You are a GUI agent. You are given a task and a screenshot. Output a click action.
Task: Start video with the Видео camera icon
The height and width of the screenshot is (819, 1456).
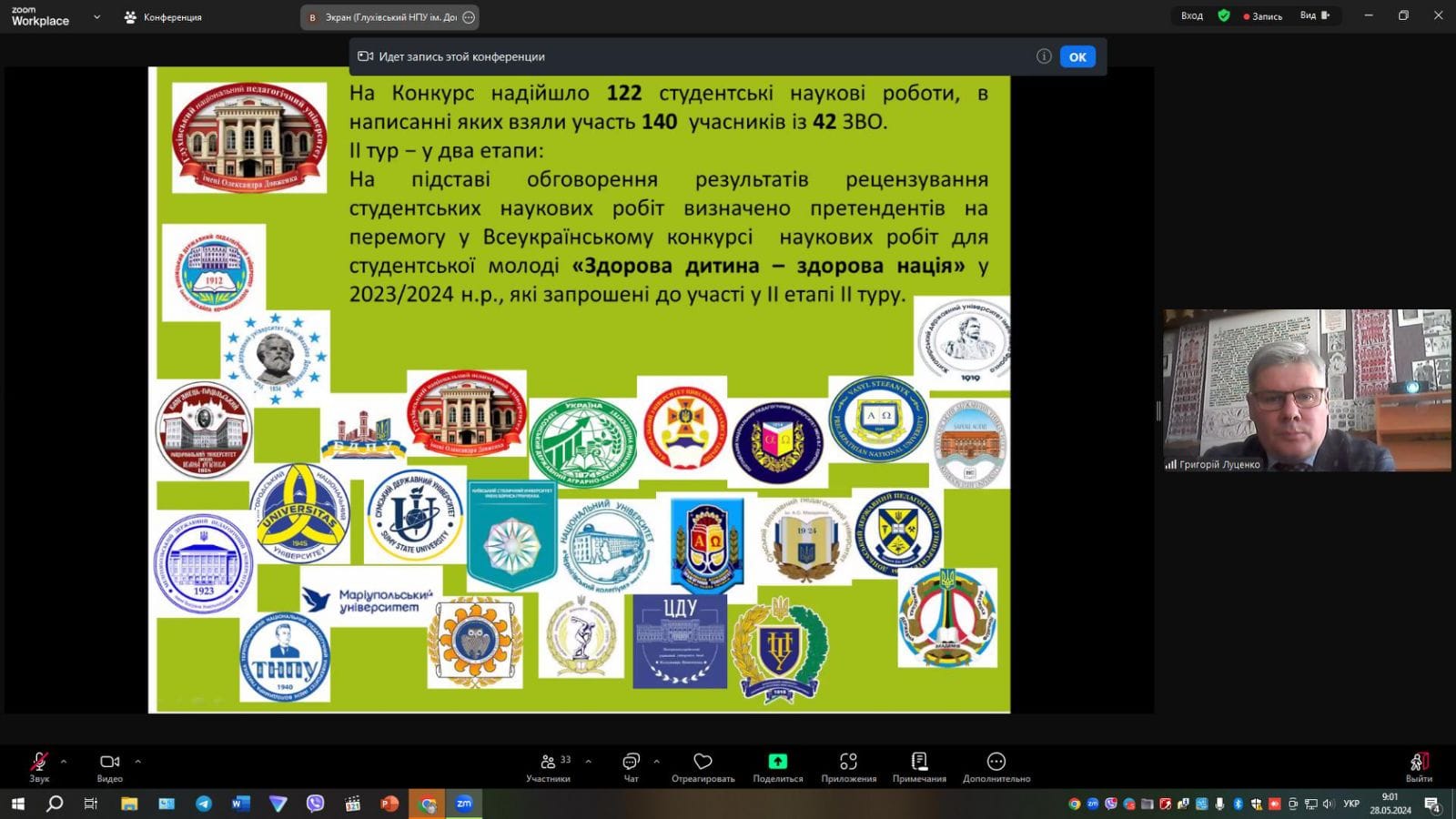(110, 762)
